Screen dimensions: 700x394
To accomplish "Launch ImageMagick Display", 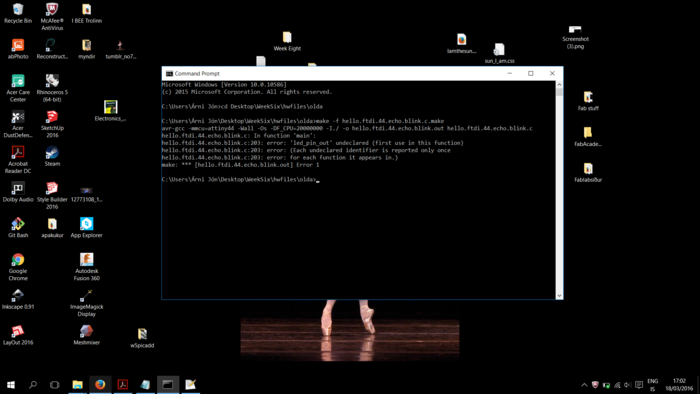I will tap(87, 302).
